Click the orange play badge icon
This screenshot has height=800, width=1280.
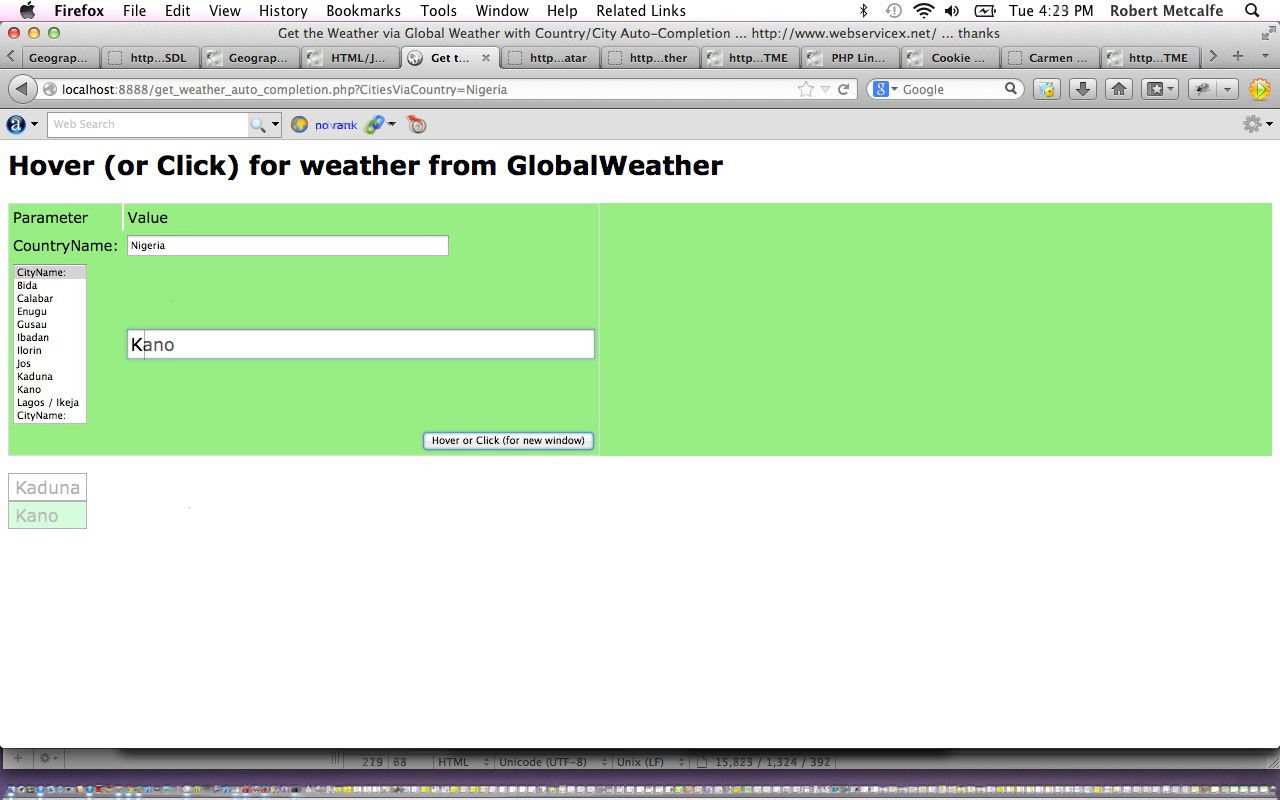pos(1259,89)
